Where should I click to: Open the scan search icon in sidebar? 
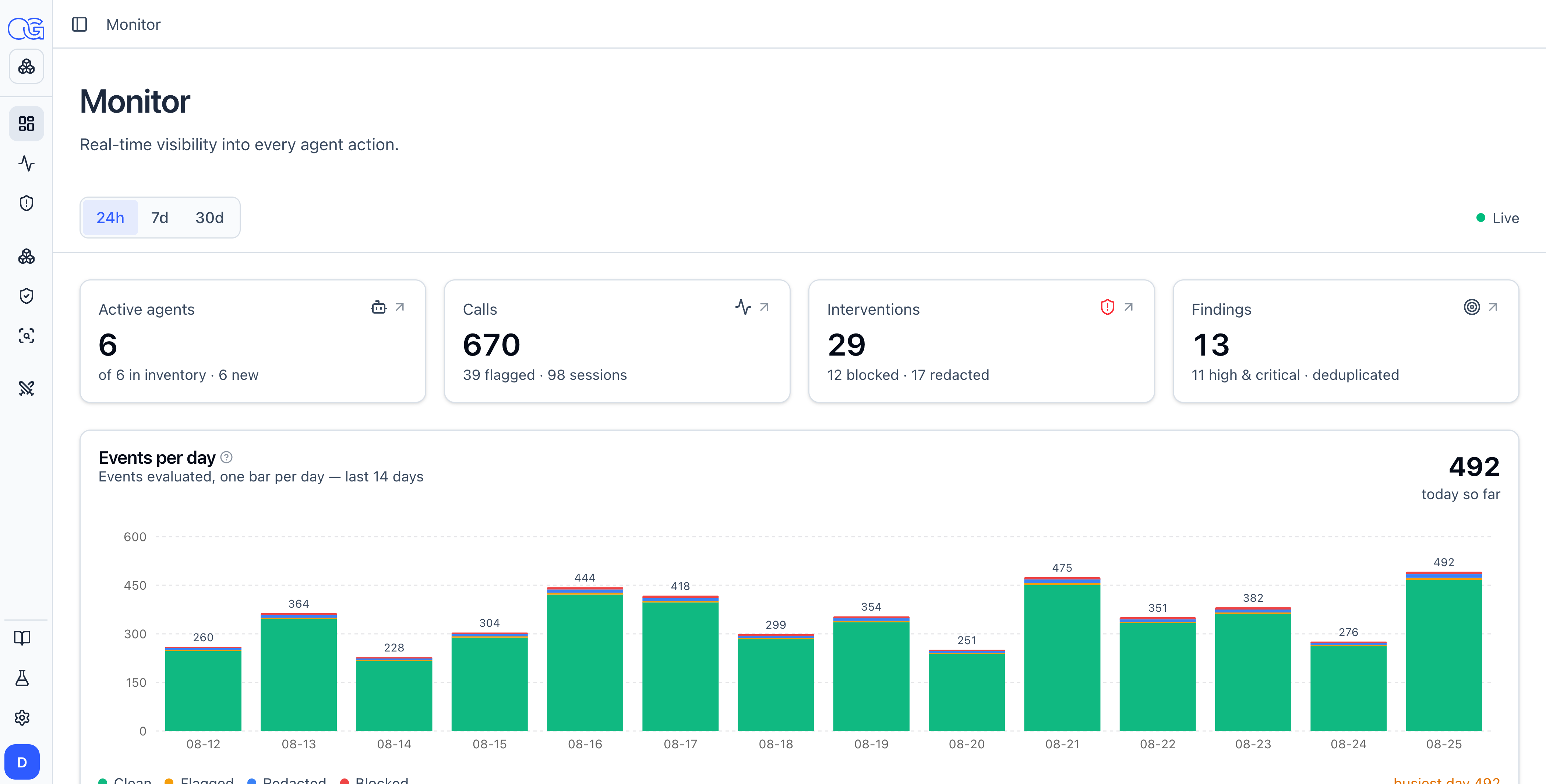point(27,336)
